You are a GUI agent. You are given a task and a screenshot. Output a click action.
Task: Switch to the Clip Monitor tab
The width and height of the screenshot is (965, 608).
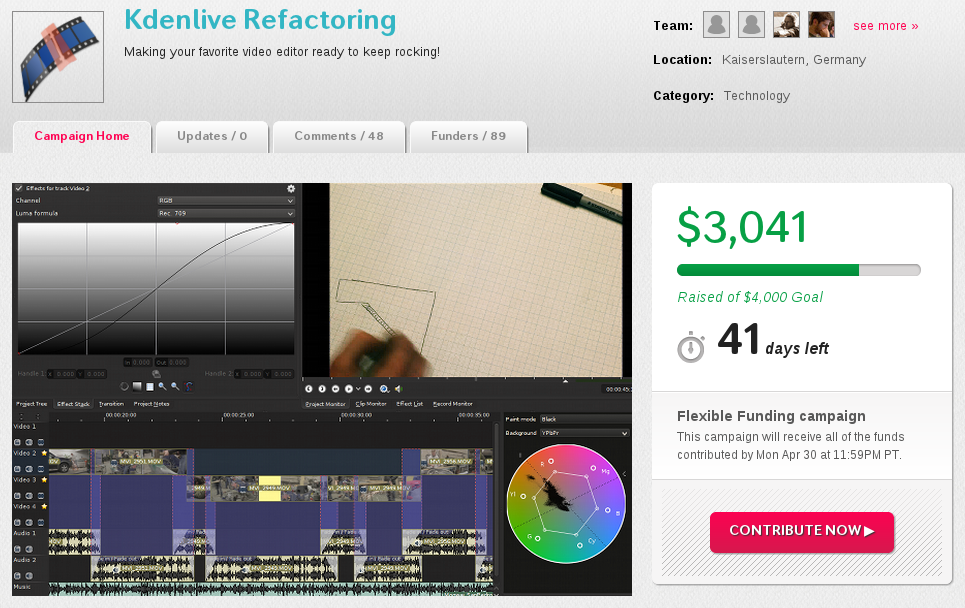[x=370, y=404]
